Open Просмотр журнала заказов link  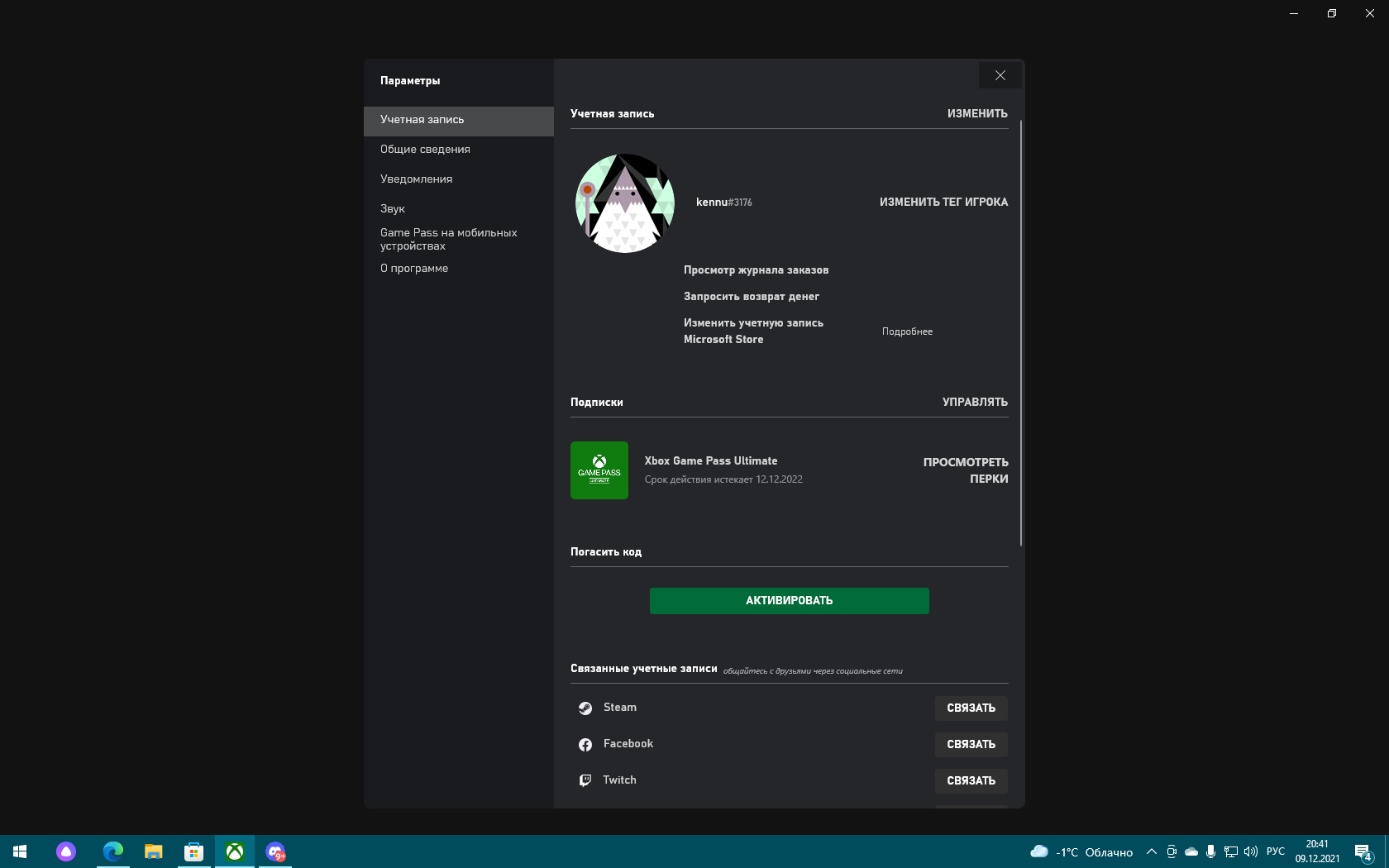tap(756, 270)
